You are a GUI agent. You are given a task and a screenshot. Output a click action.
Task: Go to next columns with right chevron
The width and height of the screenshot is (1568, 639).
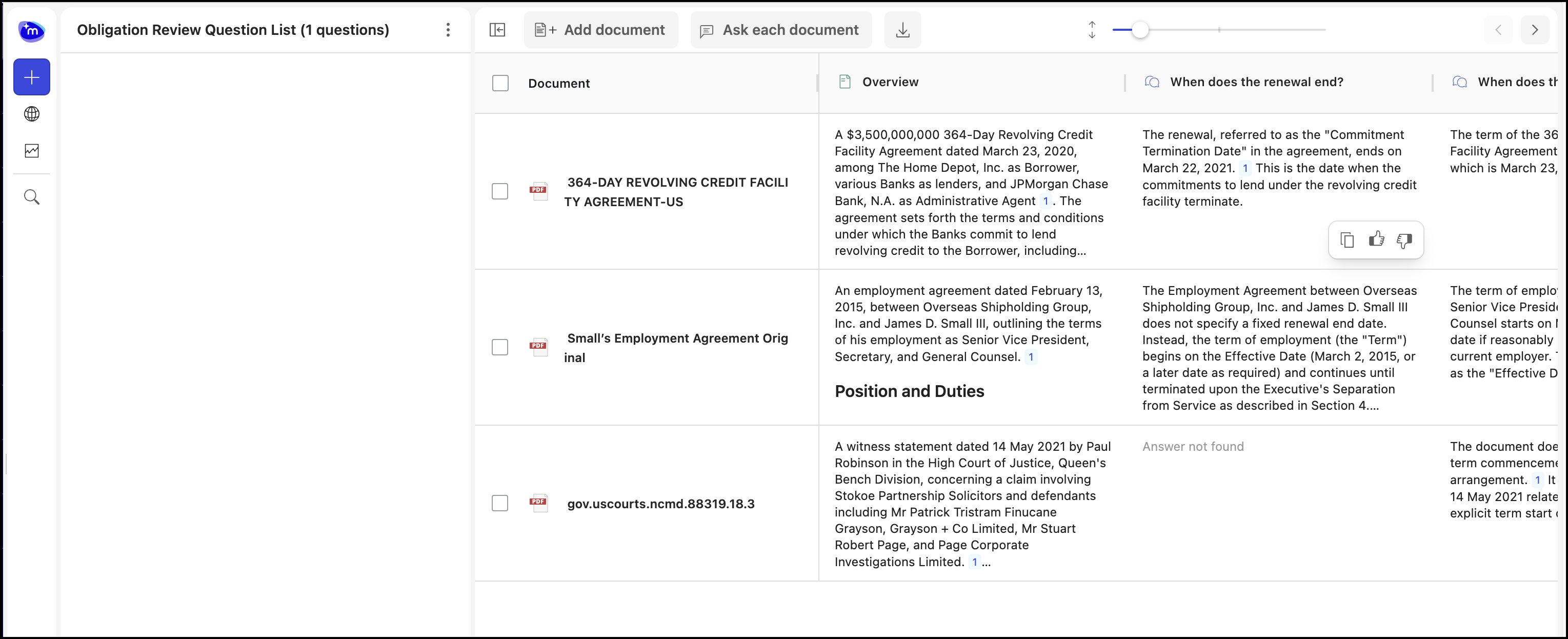1535,30
